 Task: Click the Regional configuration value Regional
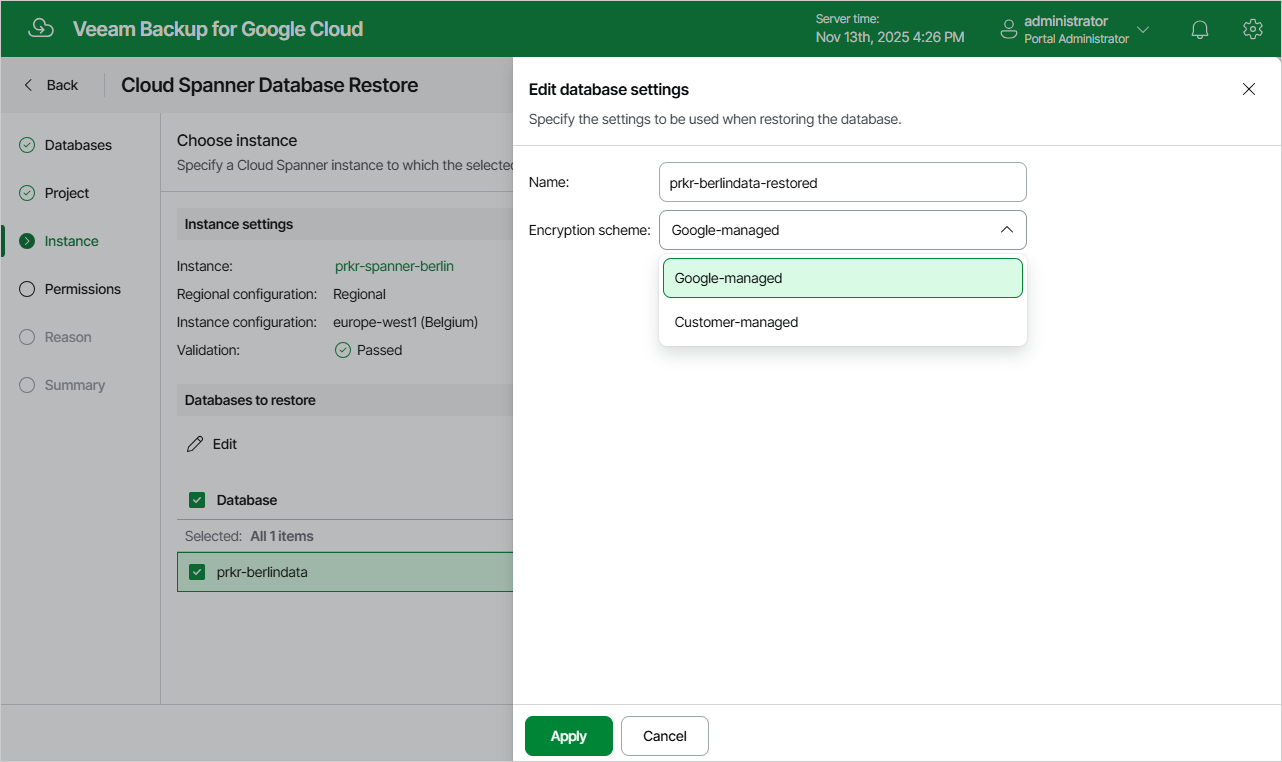tap(359, 294)
